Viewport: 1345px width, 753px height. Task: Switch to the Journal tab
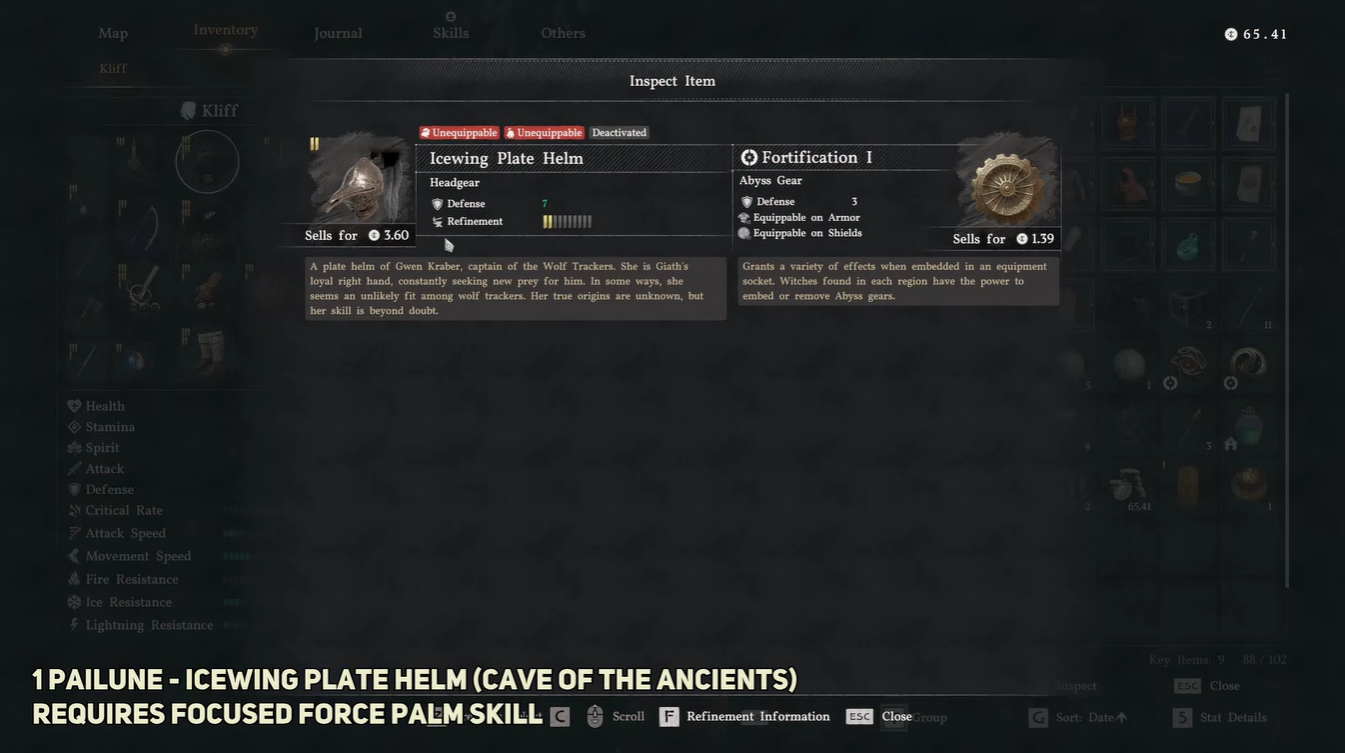coord(338,33)
